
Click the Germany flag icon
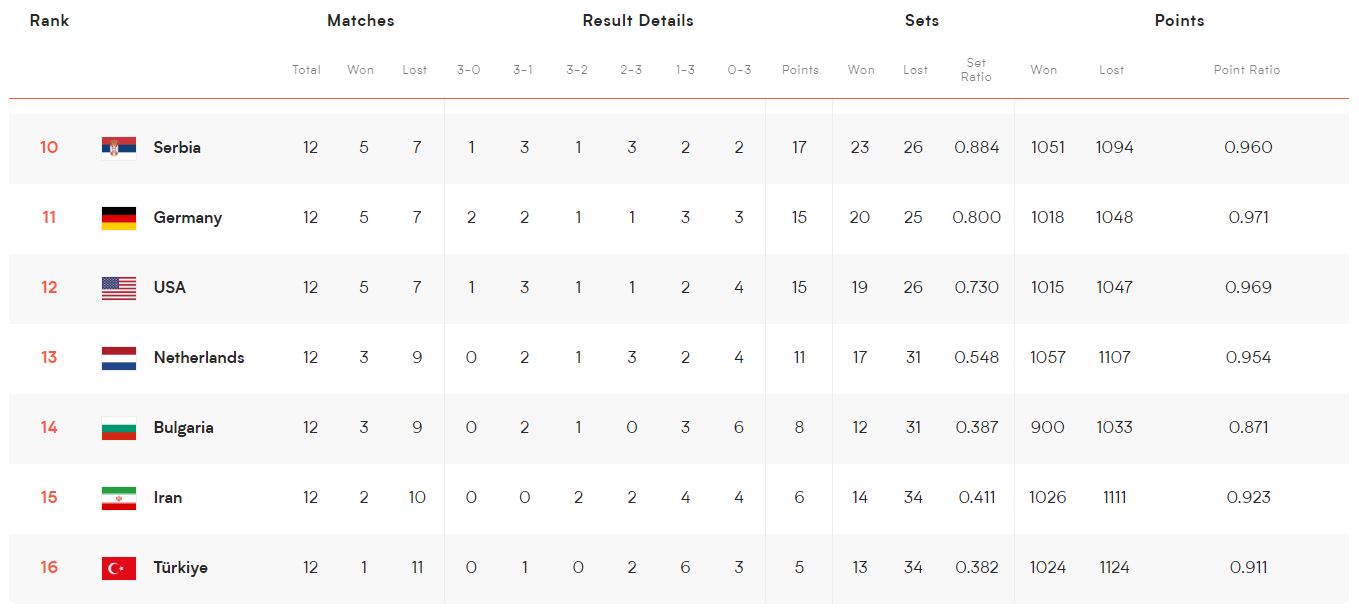(x=119, y=218)
